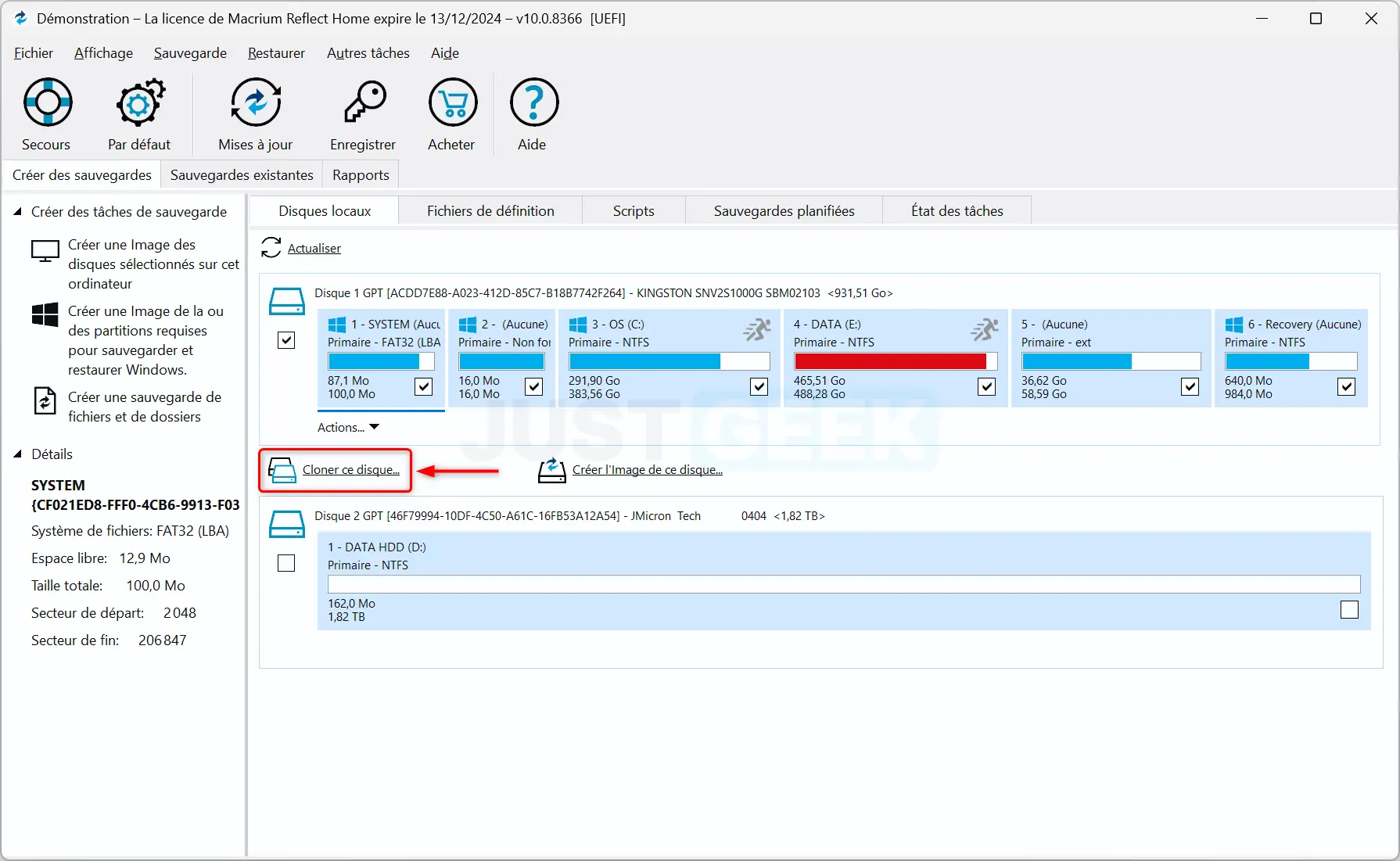Viewport: 1400px width, 861px height.
Task: Uncheck the OS (C:) partition checkbox
Action: pos(759,386)
